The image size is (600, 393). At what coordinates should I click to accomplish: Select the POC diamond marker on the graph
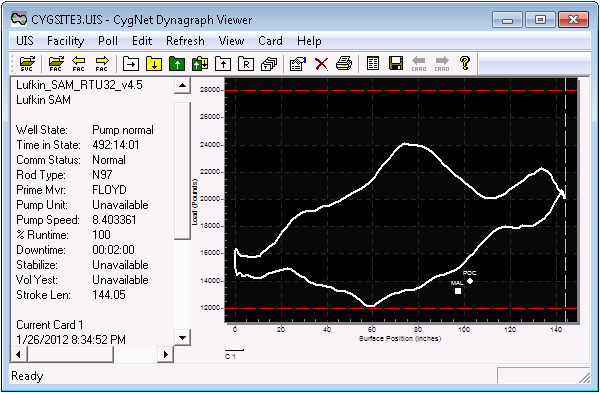pos(470,281)
